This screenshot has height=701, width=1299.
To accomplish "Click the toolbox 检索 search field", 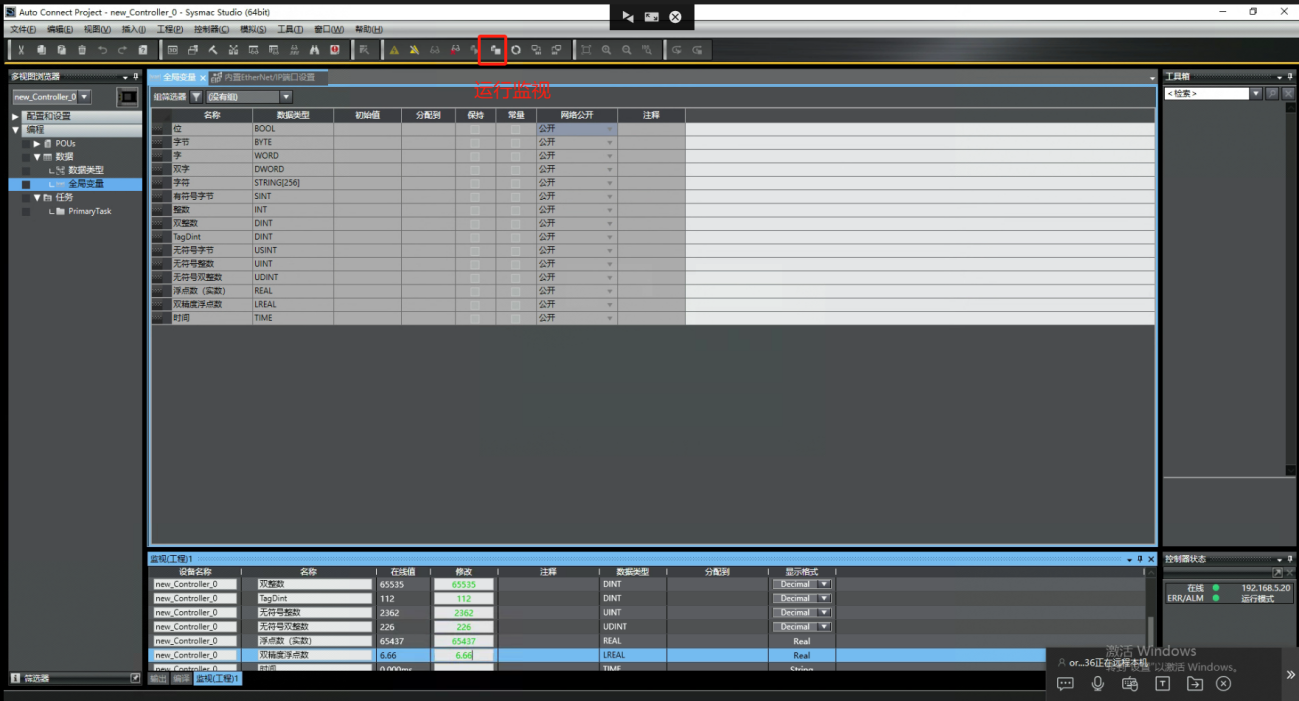I will pyautogui.click(x=1206, y=93).
